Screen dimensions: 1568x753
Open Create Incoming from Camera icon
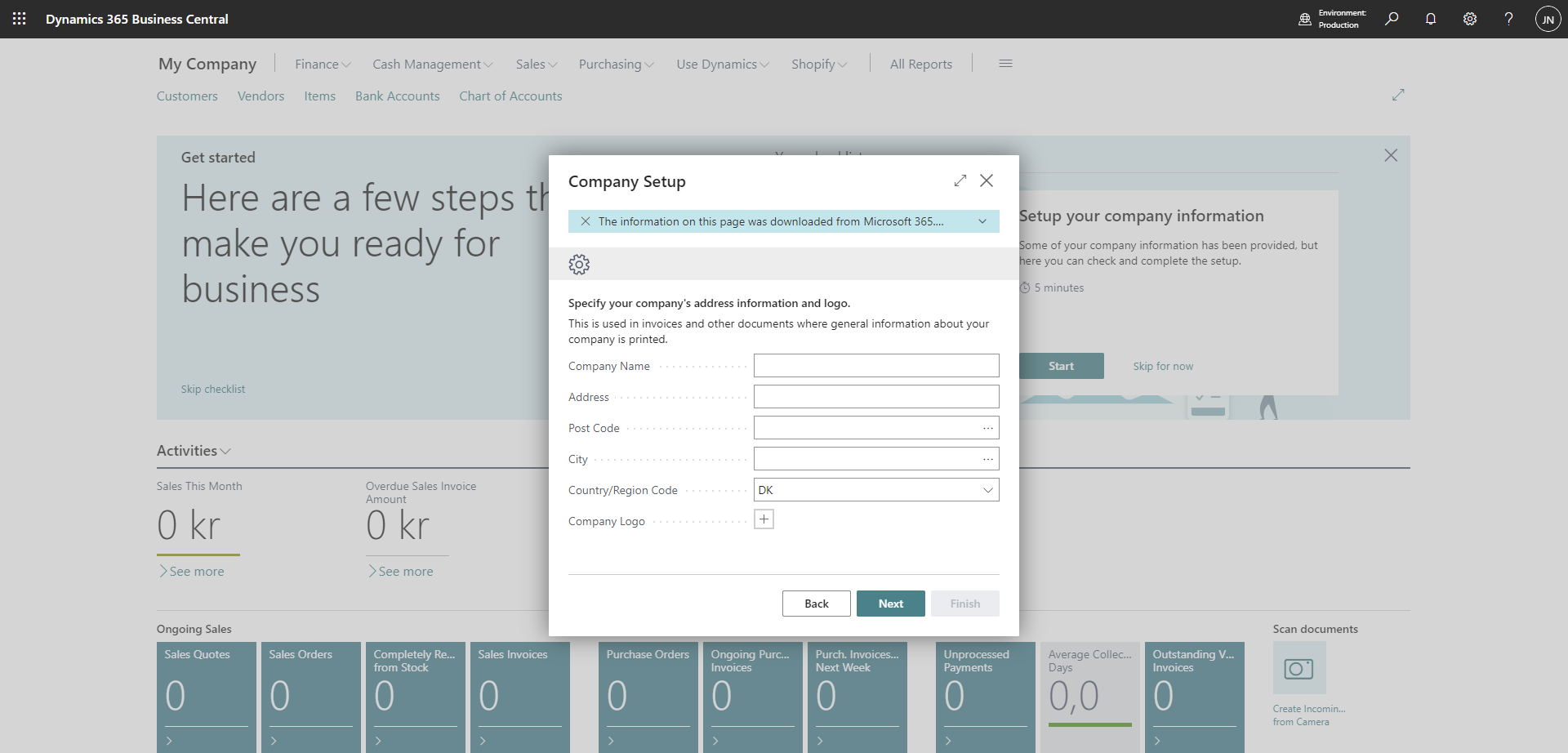coord(1298,668)
